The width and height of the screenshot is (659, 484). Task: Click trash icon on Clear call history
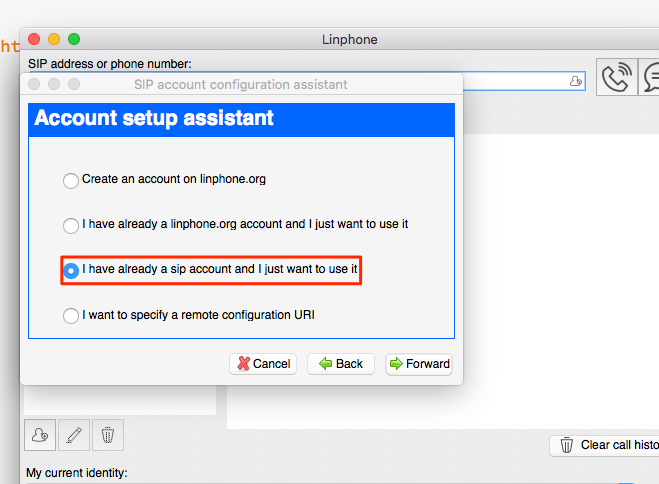click(x=567, y=445)
